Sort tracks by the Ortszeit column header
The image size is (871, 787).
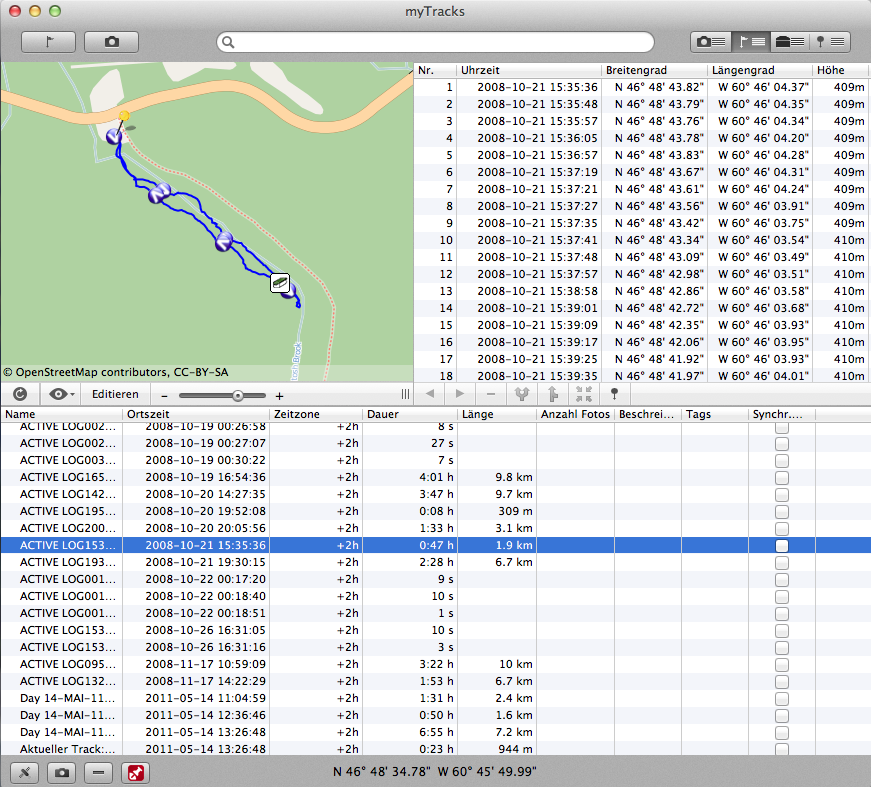point(196,414)
